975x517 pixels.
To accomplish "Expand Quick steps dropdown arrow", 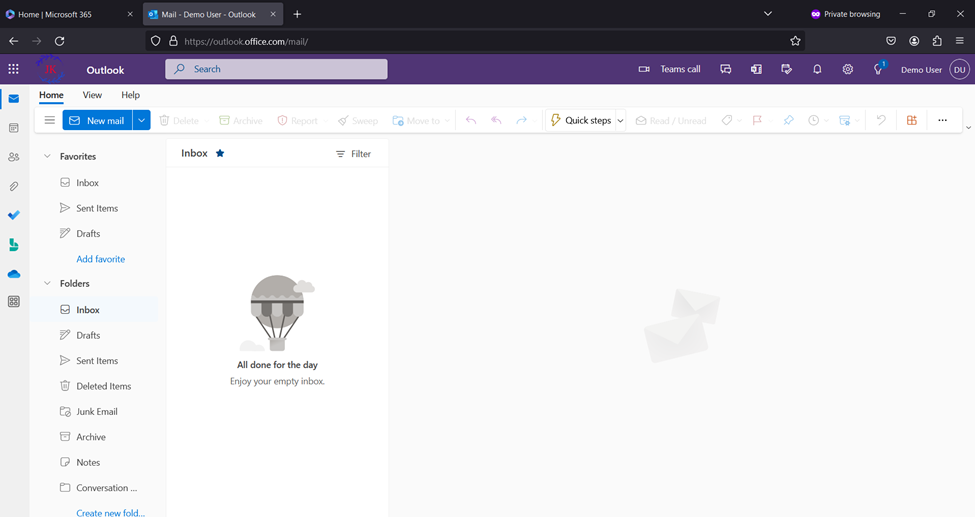I will pyautogui.click(x=620, y=121).
